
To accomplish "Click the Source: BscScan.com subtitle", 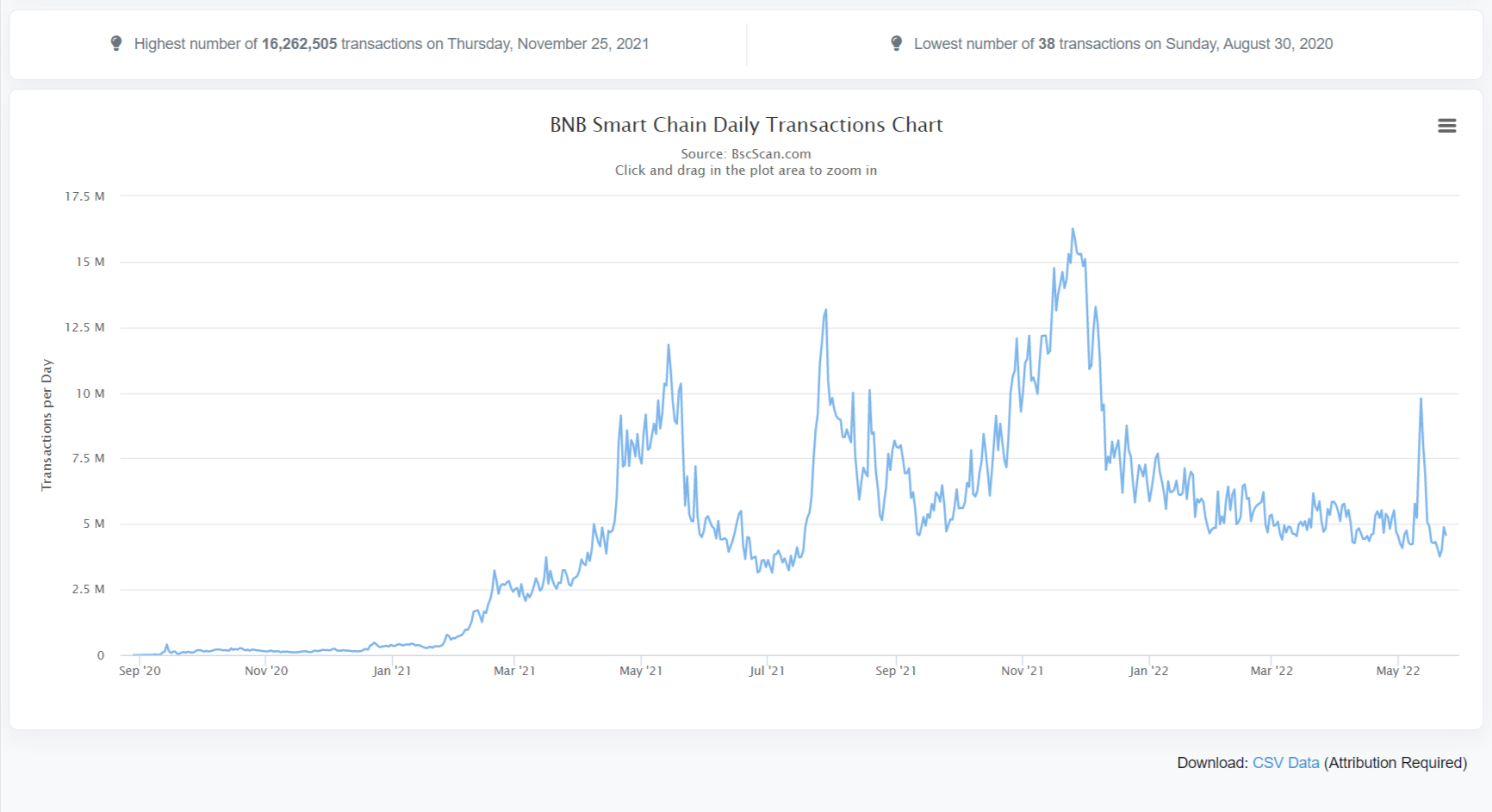I will point(746,154).
